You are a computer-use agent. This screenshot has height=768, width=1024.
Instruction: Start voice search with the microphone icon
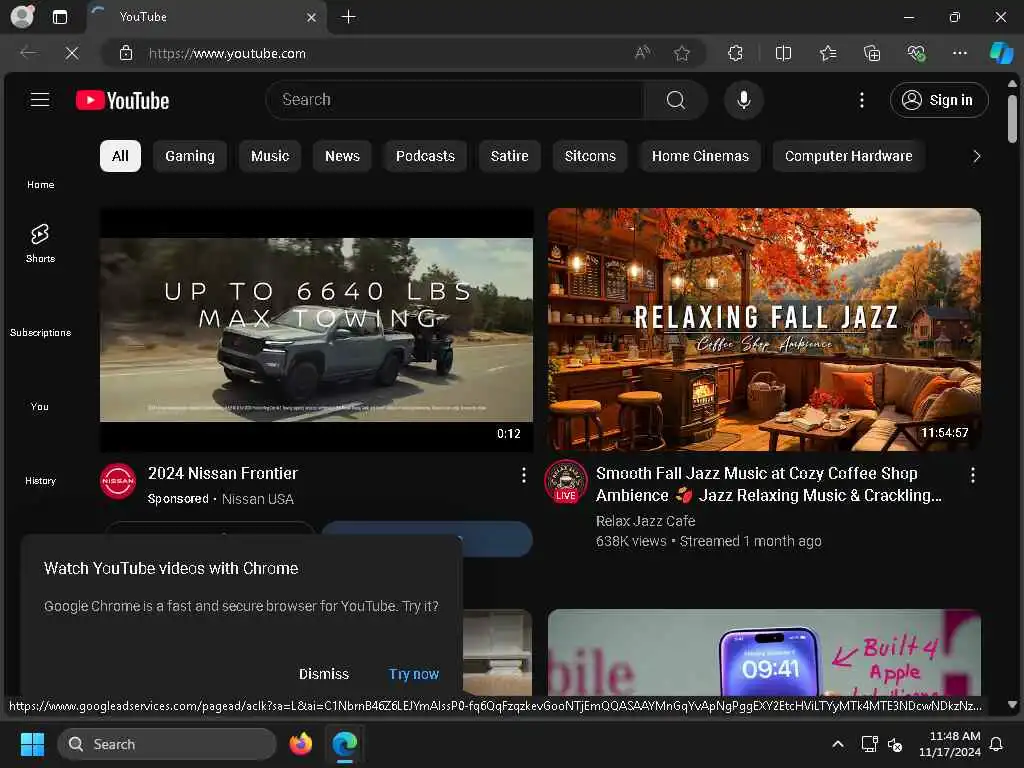[x=743, y=100]
